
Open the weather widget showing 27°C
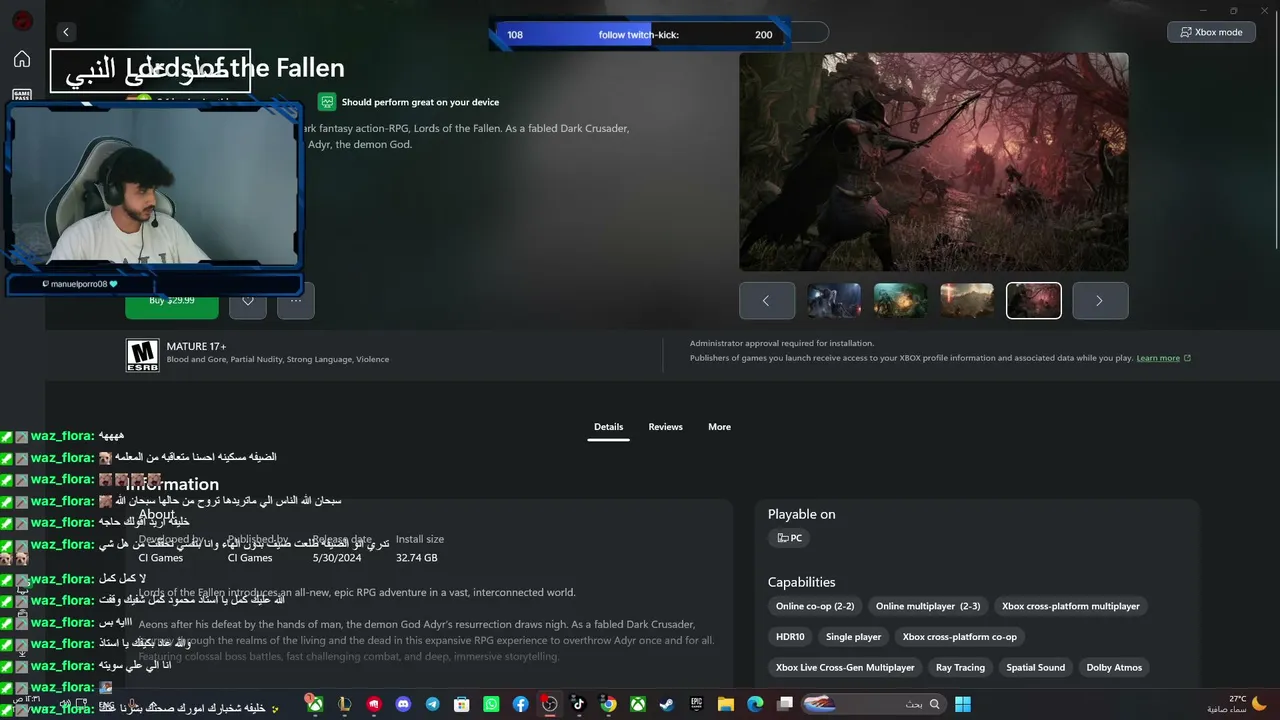click(1238, 704)
